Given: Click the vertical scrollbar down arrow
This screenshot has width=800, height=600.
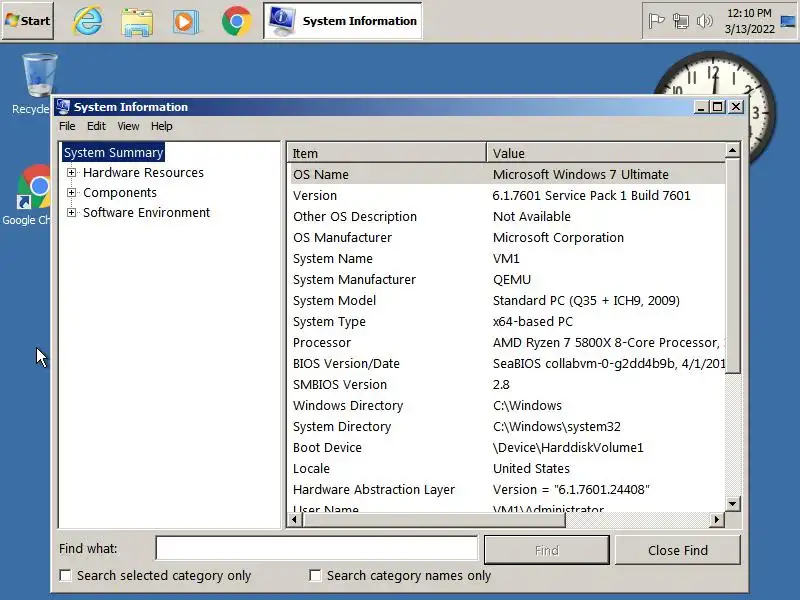Looking at the screenshot, I should (732, 504).
